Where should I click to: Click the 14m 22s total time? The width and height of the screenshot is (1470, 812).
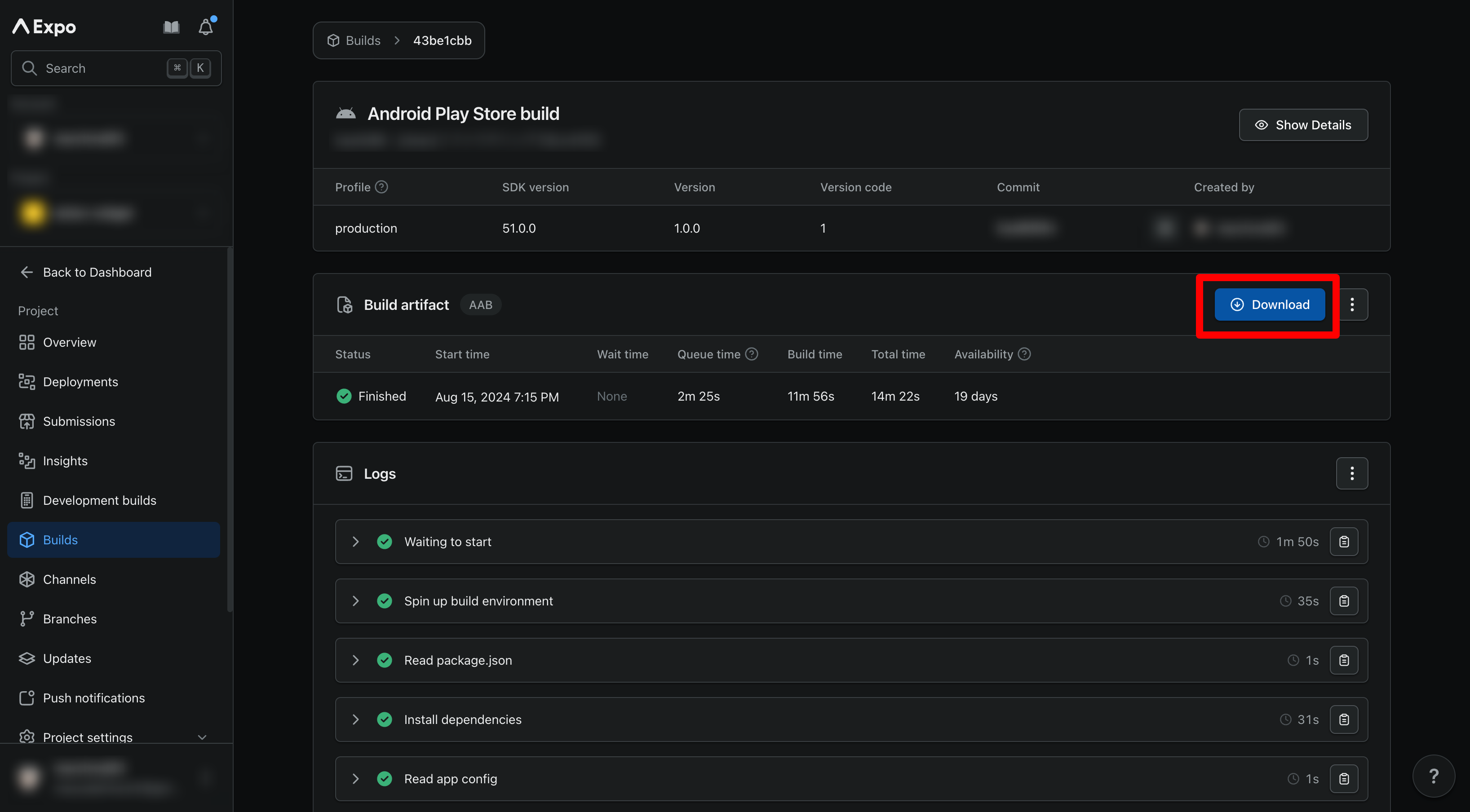(895, 396)
